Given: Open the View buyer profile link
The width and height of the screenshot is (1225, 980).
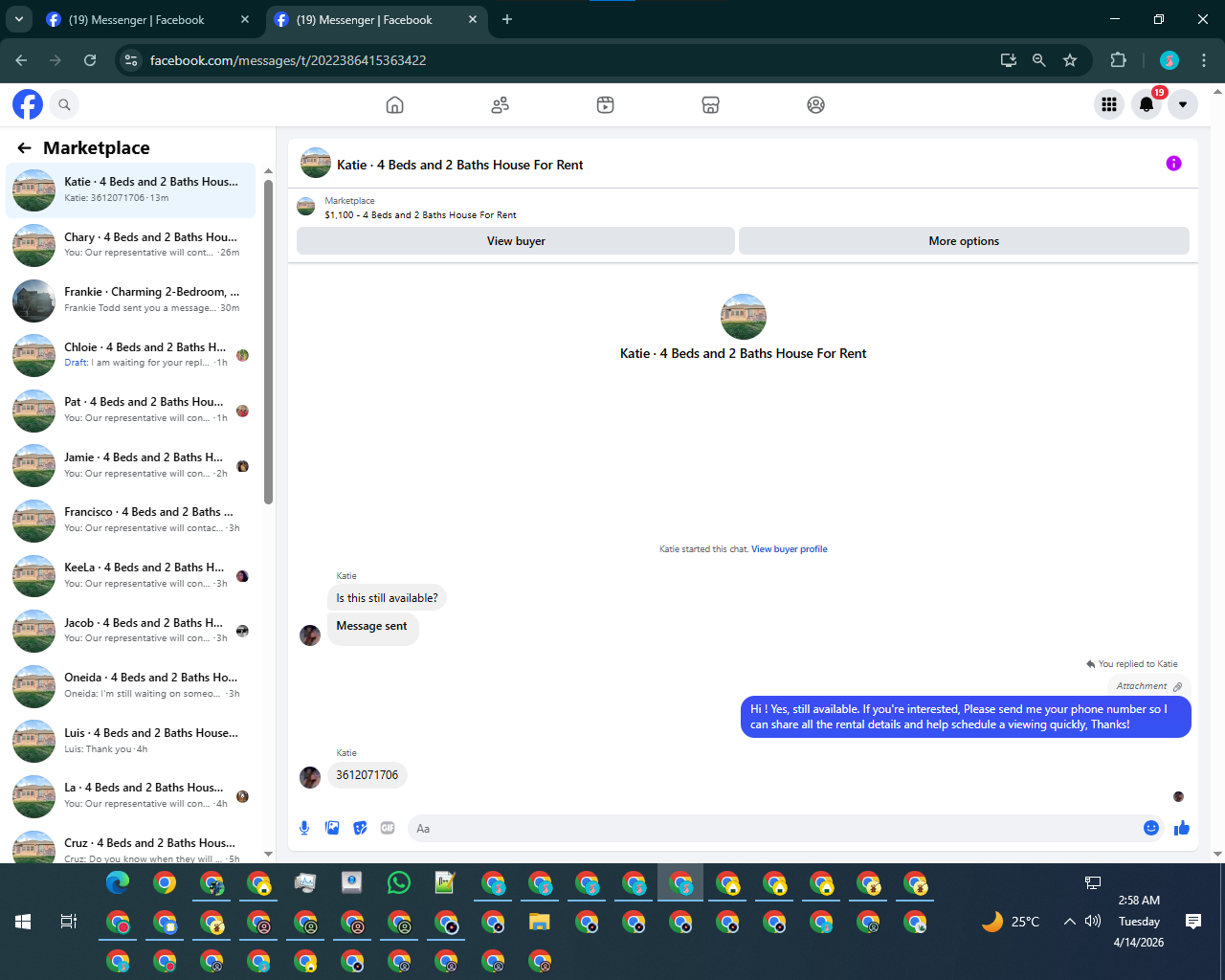Looking at the screenshot, I should [x=790, y=549].
